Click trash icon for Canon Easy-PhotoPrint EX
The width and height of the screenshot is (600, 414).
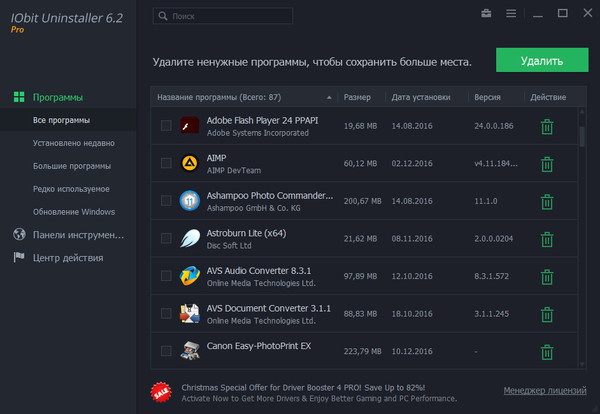click(546, 351)
